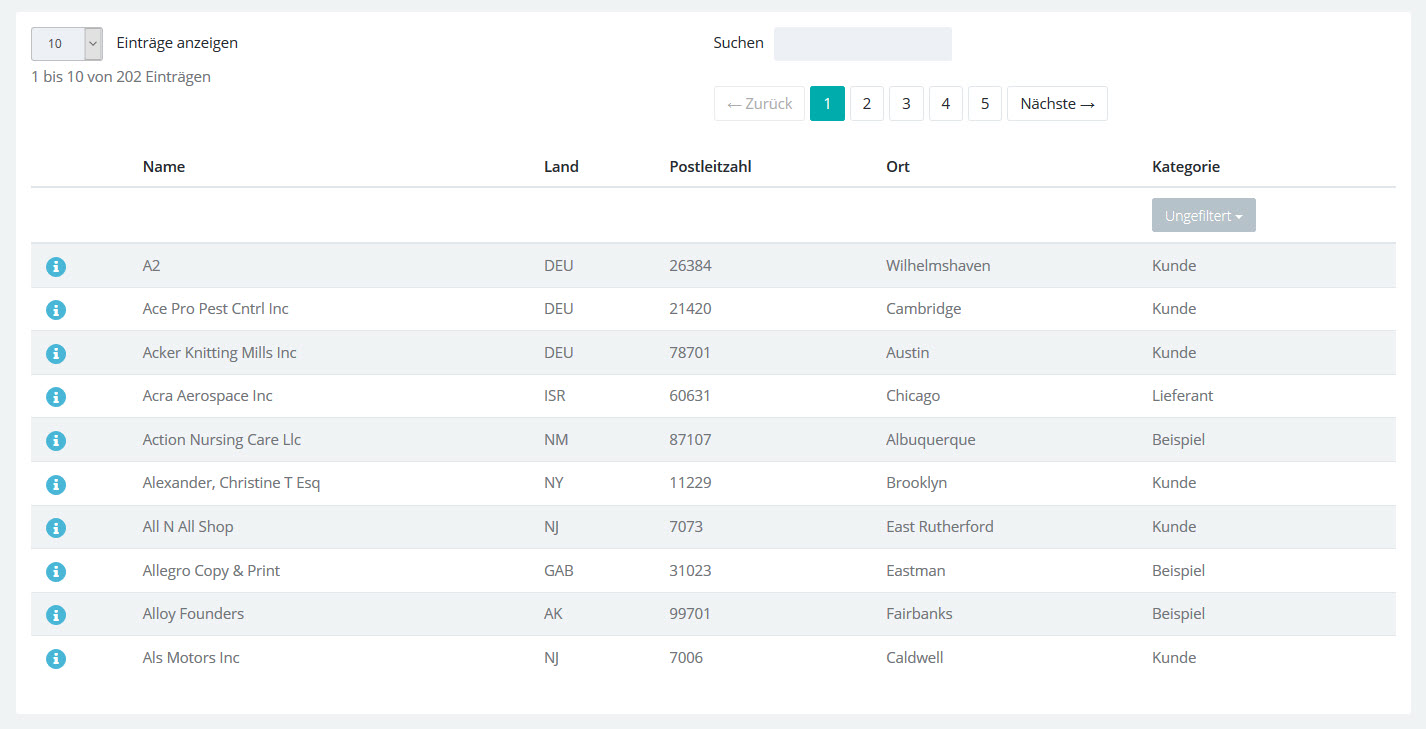Image resolution: width=1426 pixels, height=729 pixels.
Task: Click the Zurück previous-page button
Action: pyautogui.click(x=759, y=104)
